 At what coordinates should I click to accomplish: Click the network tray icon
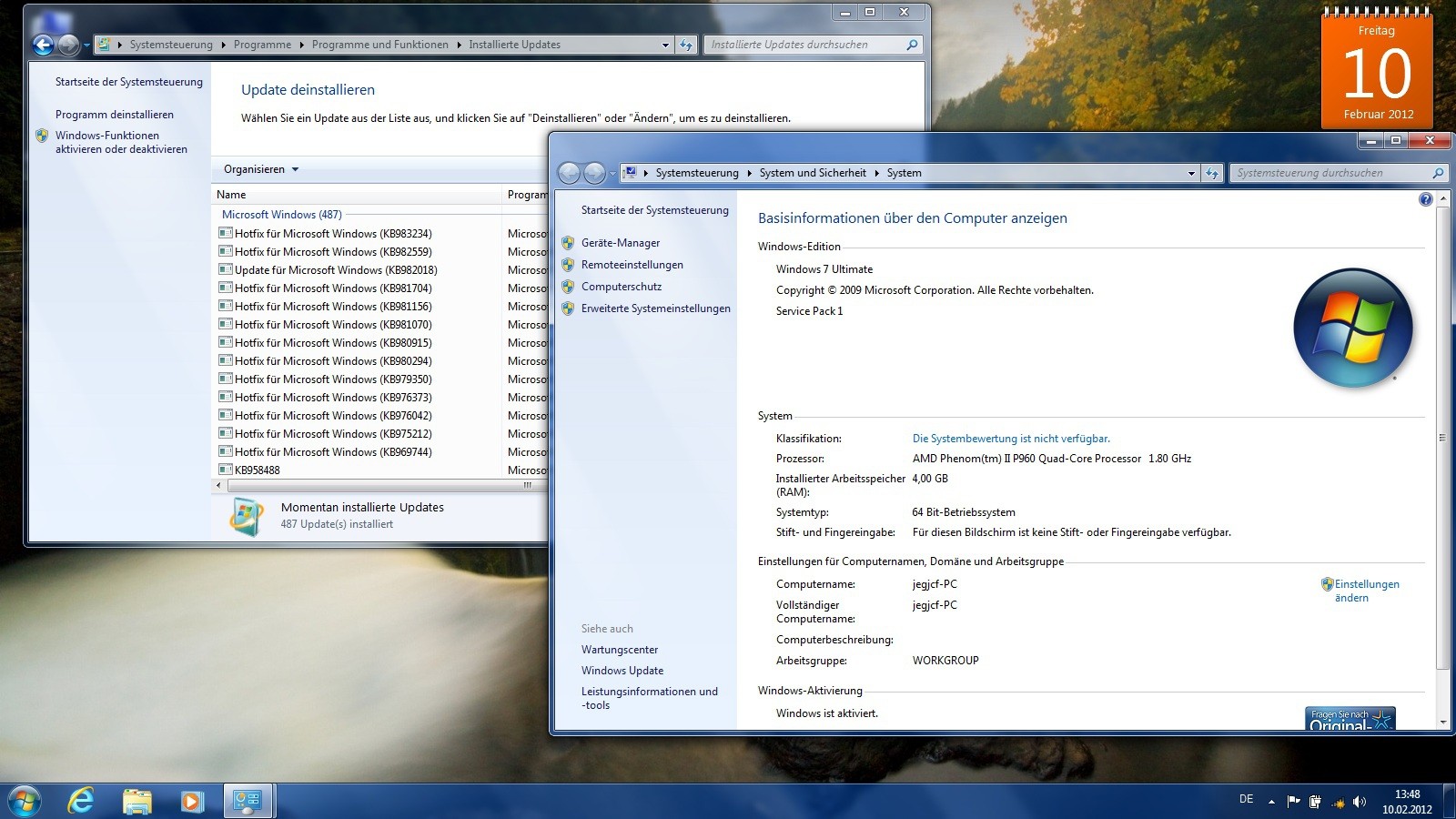point(1337,802)
